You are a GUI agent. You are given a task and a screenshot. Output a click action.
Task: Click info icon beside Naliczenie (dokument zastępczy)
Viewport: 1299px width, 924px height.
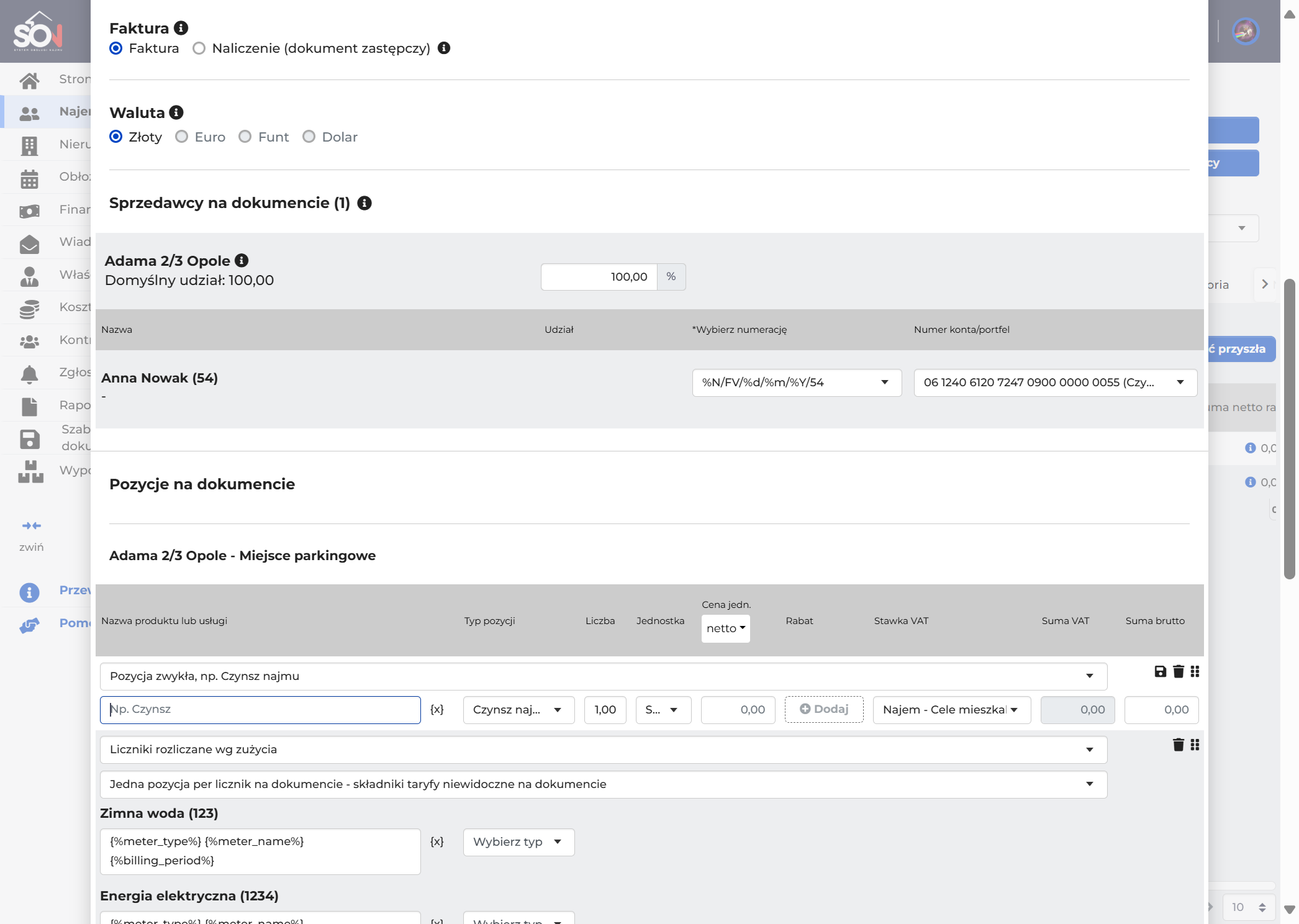pyautogui.click(x=444, y=48)
